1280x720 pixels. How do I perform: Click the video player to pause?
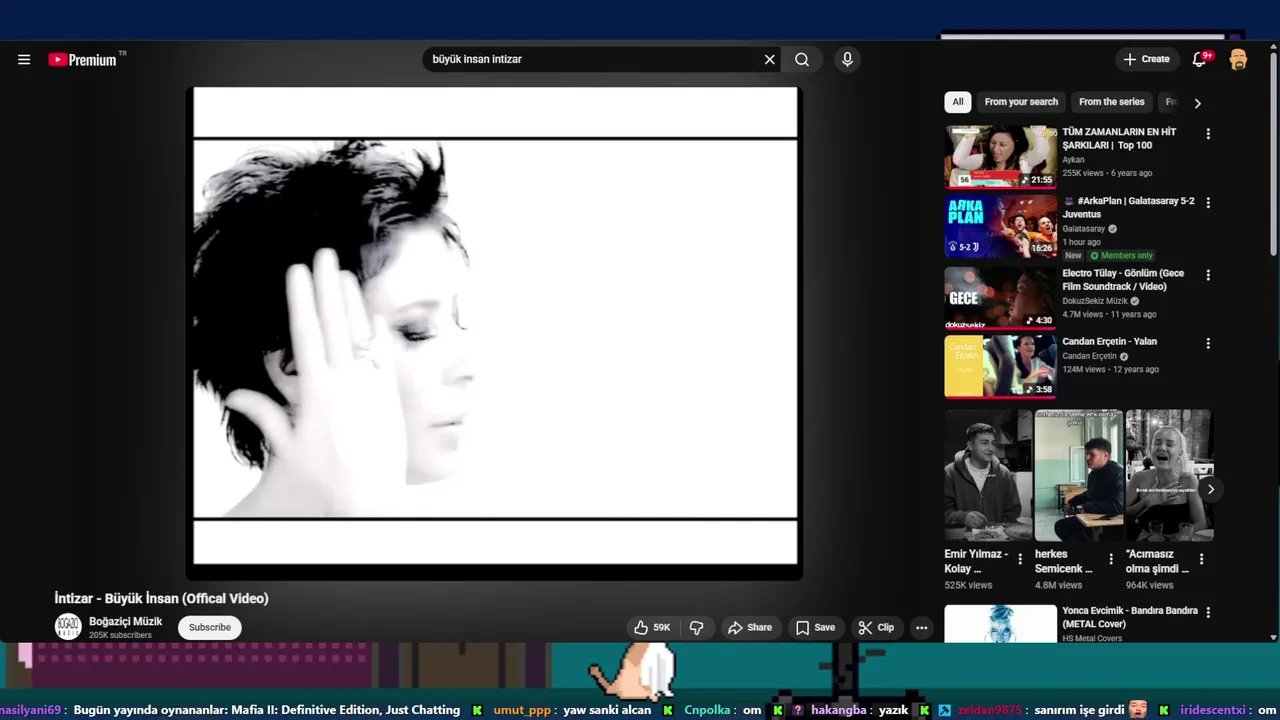pos(495,333)
